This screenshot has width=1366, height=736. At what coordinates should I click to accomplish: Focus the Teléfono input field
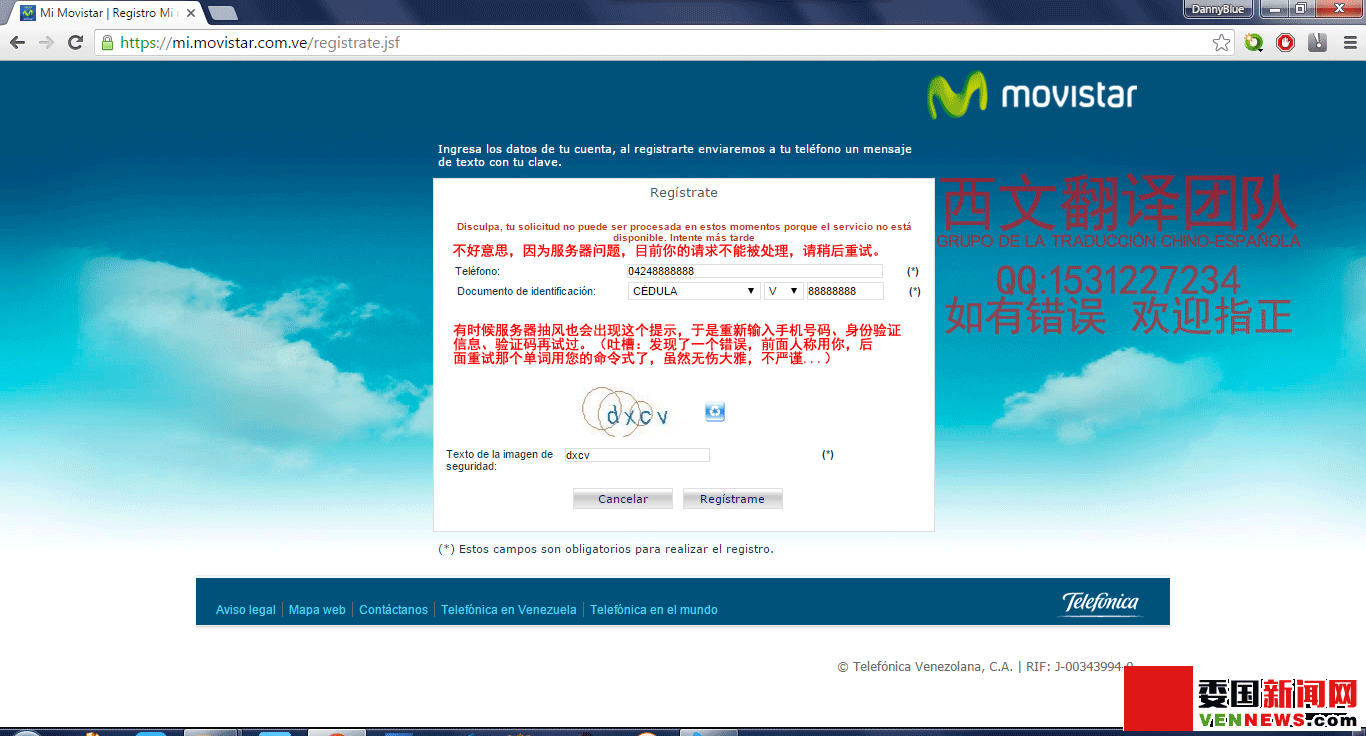tap(755, 271)
